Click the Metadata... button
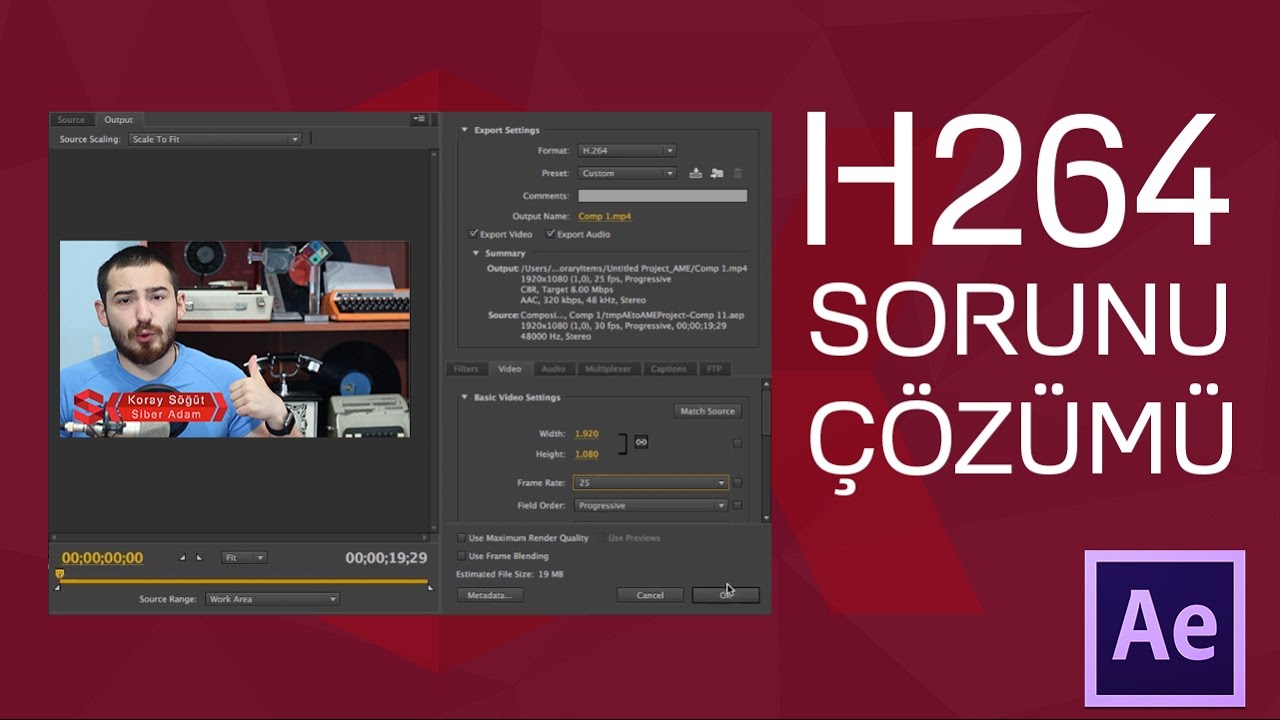 click(x=490, y=595)
